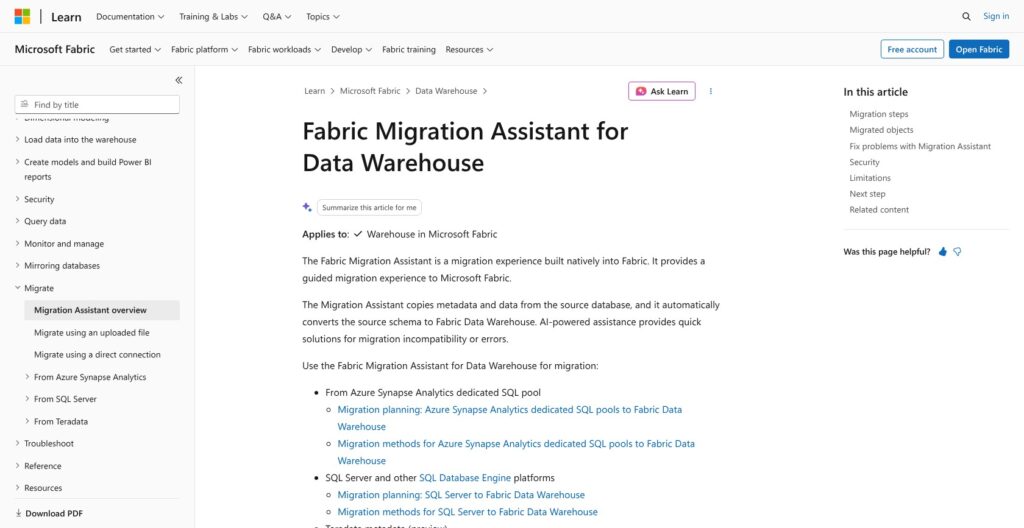Screen dimensions: 1024x528
Task: Click the Microsoft Fabric product title
Action: [x=55, y=49]
